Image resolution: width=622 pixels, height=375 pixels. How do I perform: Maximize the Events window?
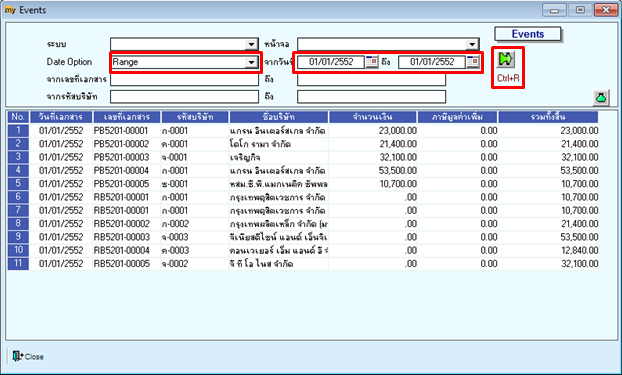pyautogui.click(x=580, y=10)
